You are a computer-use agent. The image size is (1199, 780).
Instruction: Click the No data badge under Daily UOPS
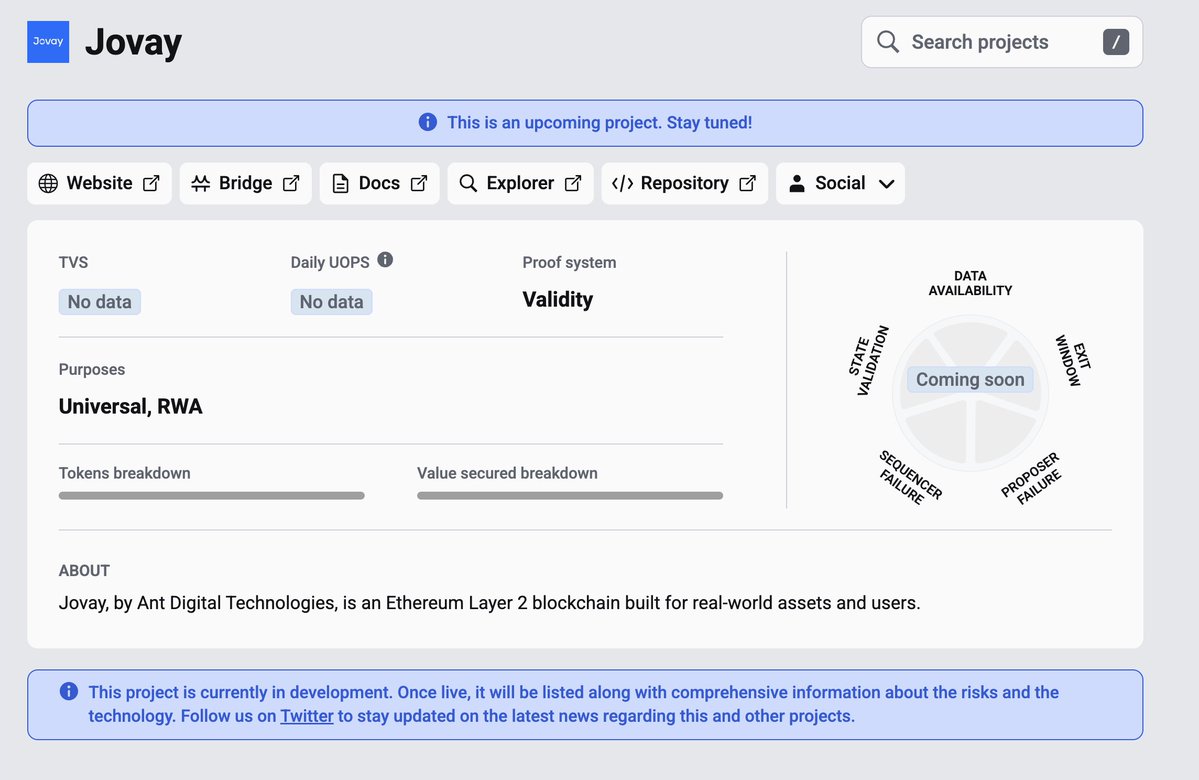331,302
